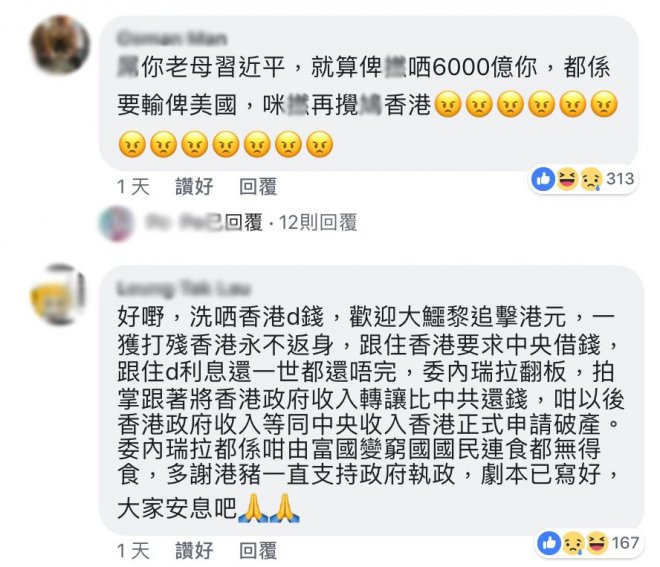Click the haha reaction icon beside 313
The height and width of the screenshot is (567, 660).
(x=567, y=179)
